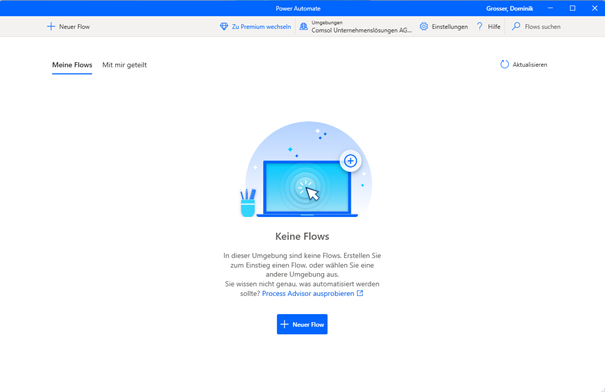Image resolution: width=605 pixels, height=392 pixels.
Task: Click the external link icon after Process Advisor
Action: [360, 293]
